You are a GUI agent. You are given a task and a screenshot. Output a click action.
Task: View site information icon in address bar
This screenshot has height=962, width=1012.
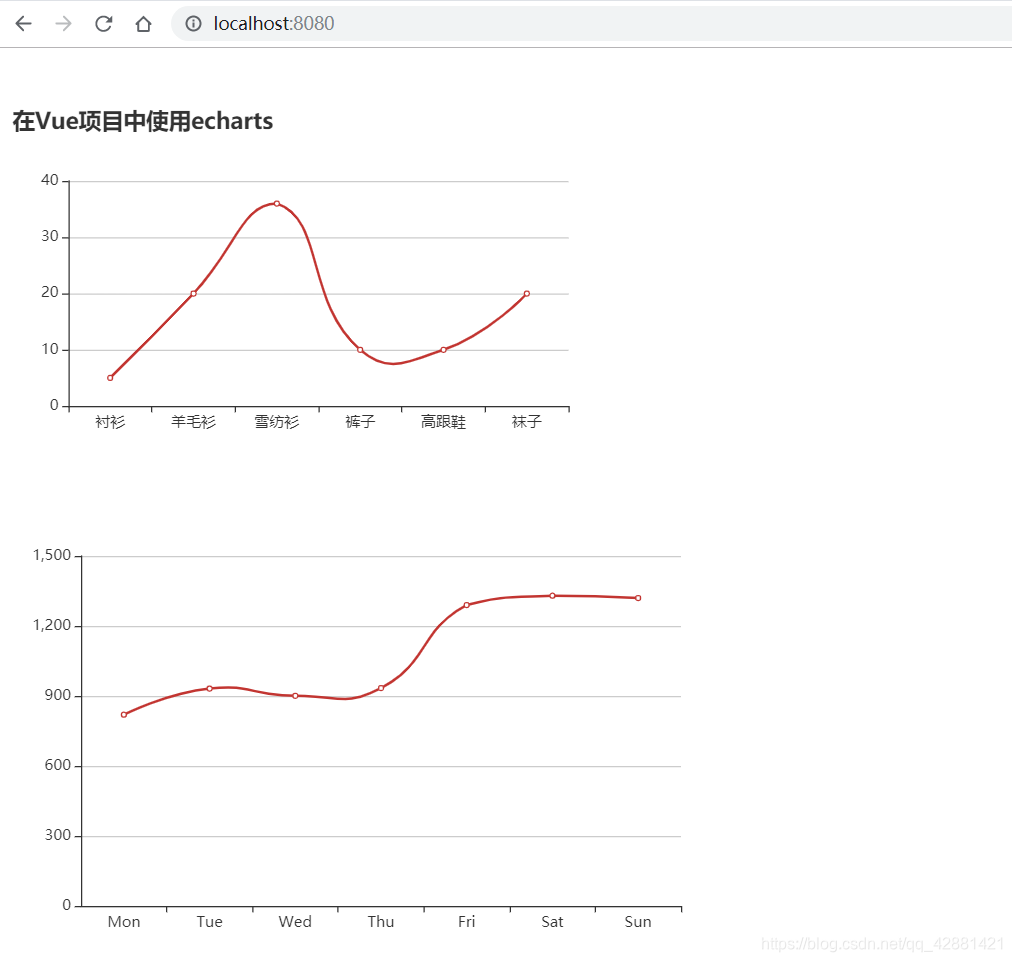pos(193,24)
